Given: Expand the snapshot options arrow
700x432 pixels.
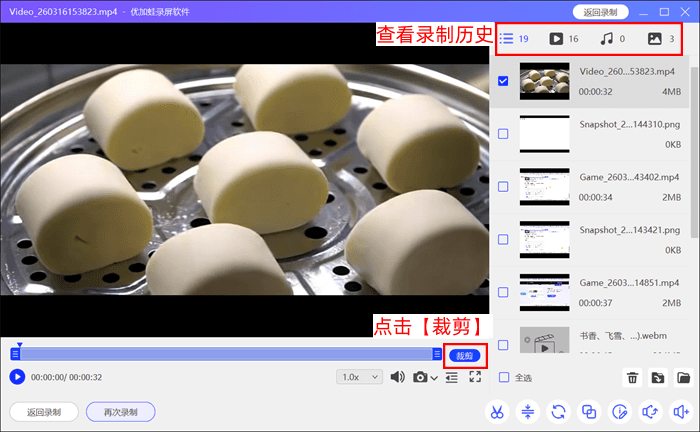Looking at the screenshot, I should pyautogui.click(x=434, y=378).
